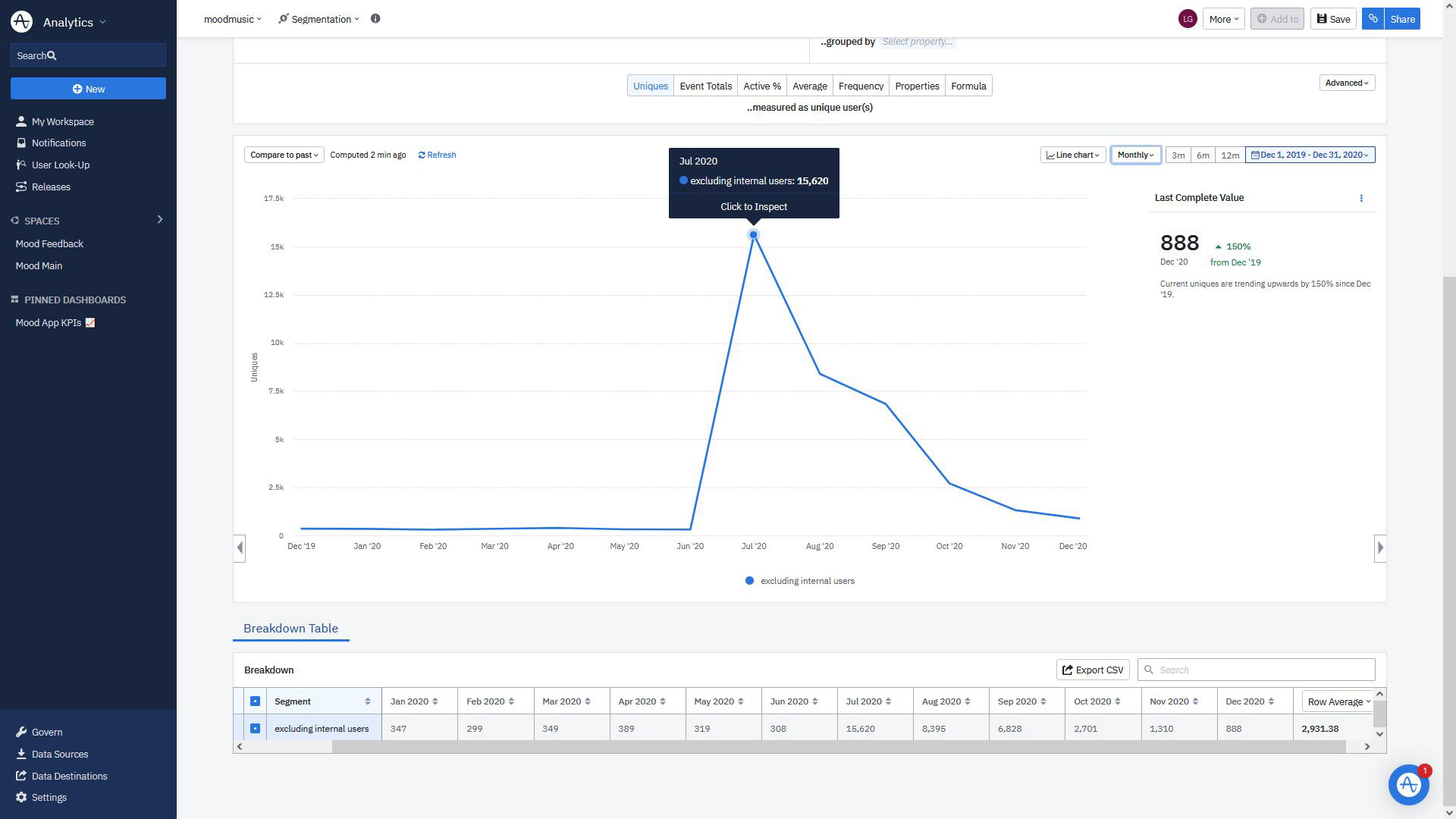This screenshot has height=819, width=1456.
Task: Open Govern from the sidebar
Action: [46, 733]
